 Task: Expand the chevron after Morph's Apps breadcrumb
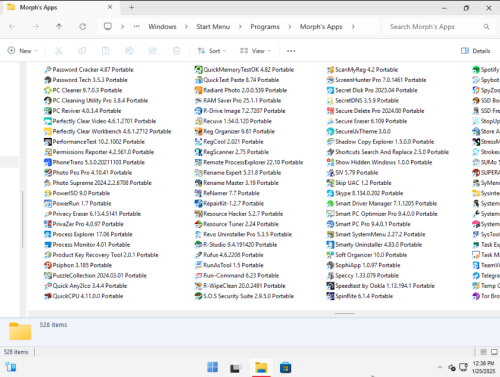[353, 27]
